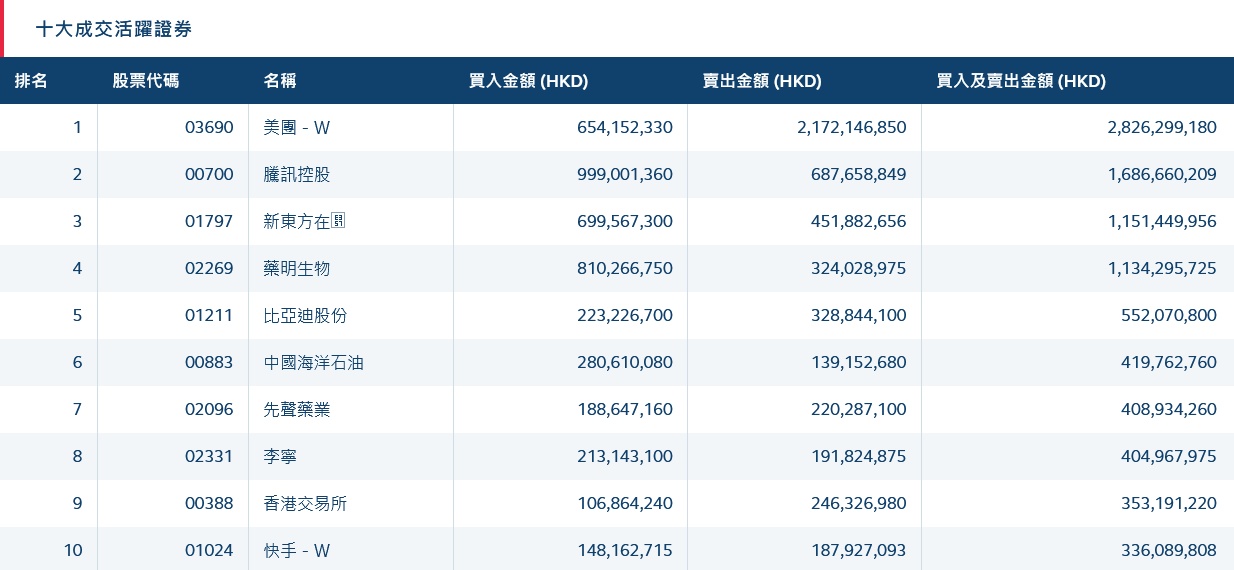The height and width of the screenshot is (570, 1234).
Task: Select stock code 00388
Action: (209, 503)
